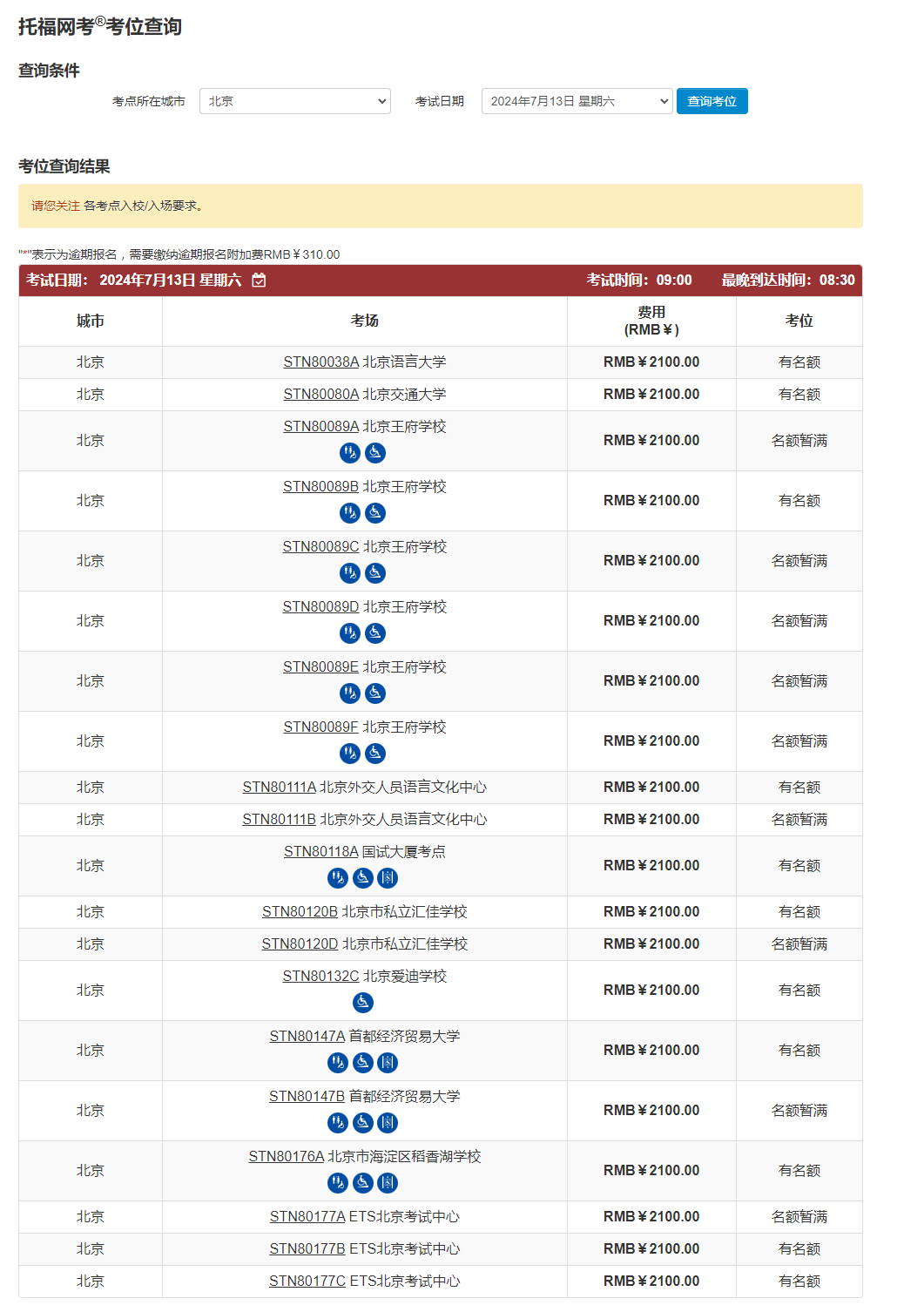This screenshot has height=1312, width=924.
Task: Click accessible restroom icon under STN80089F
Action: [350, 754]
